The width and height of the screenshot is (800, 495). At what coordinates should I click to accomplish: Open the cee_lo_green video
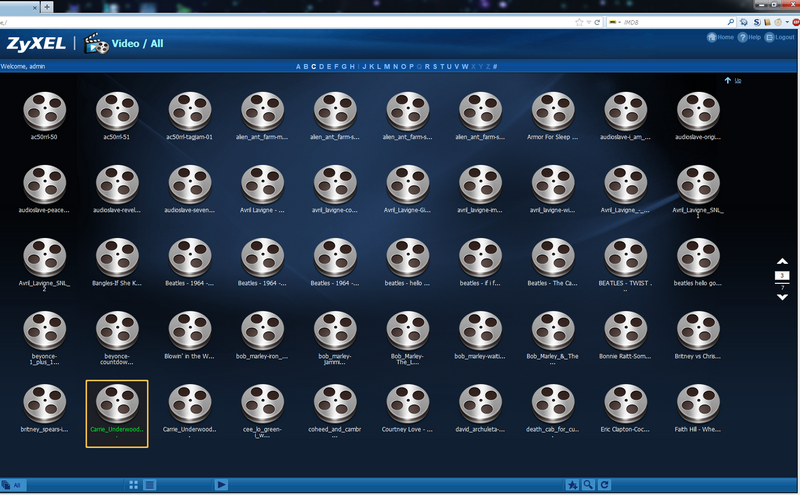(262, 411)
